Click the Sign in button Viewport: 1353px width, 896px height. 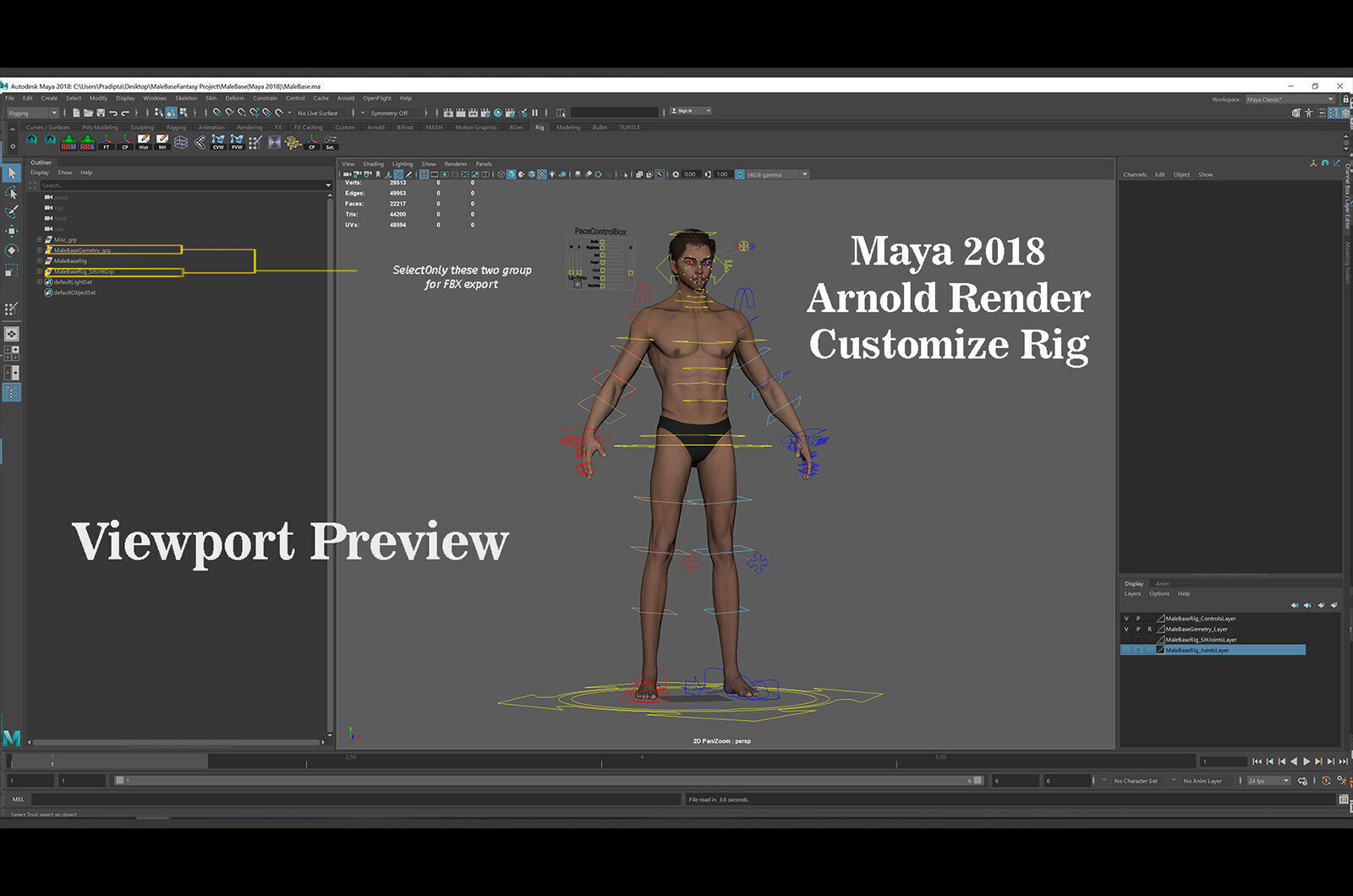point(690,111)
